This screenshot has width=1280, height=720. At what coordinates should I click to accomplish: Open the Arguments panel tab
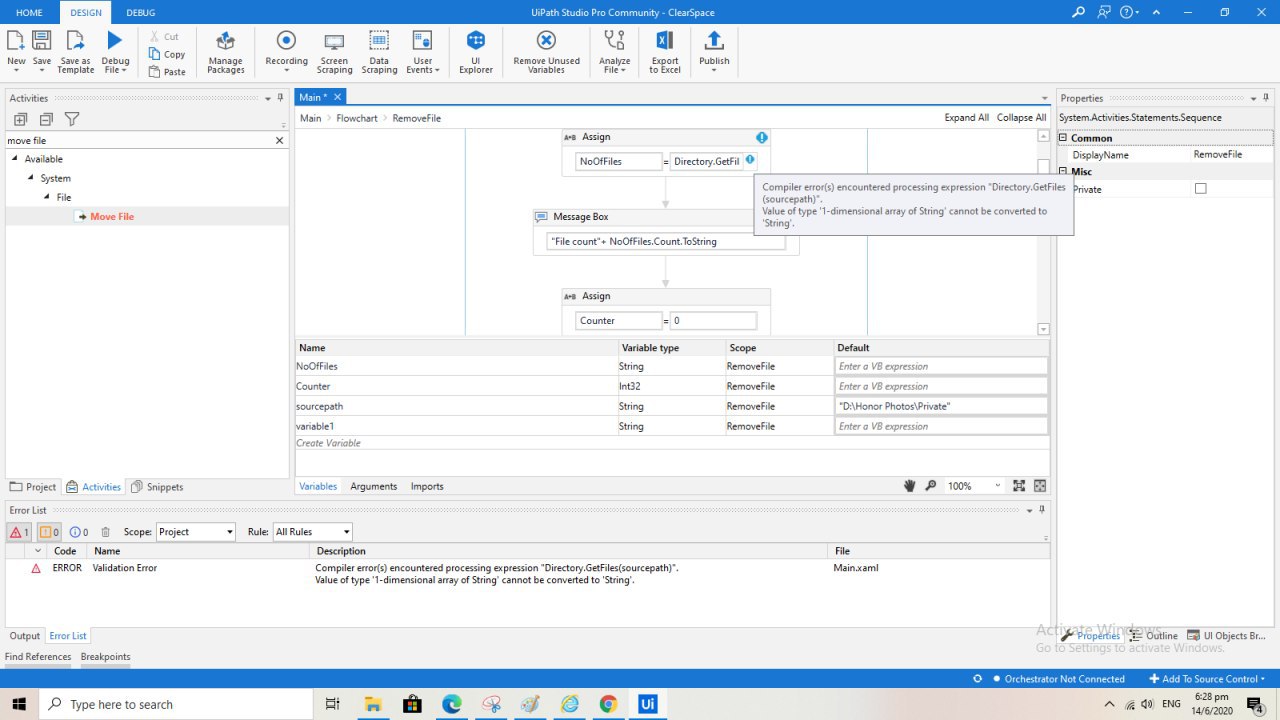(x=374, y=486)
